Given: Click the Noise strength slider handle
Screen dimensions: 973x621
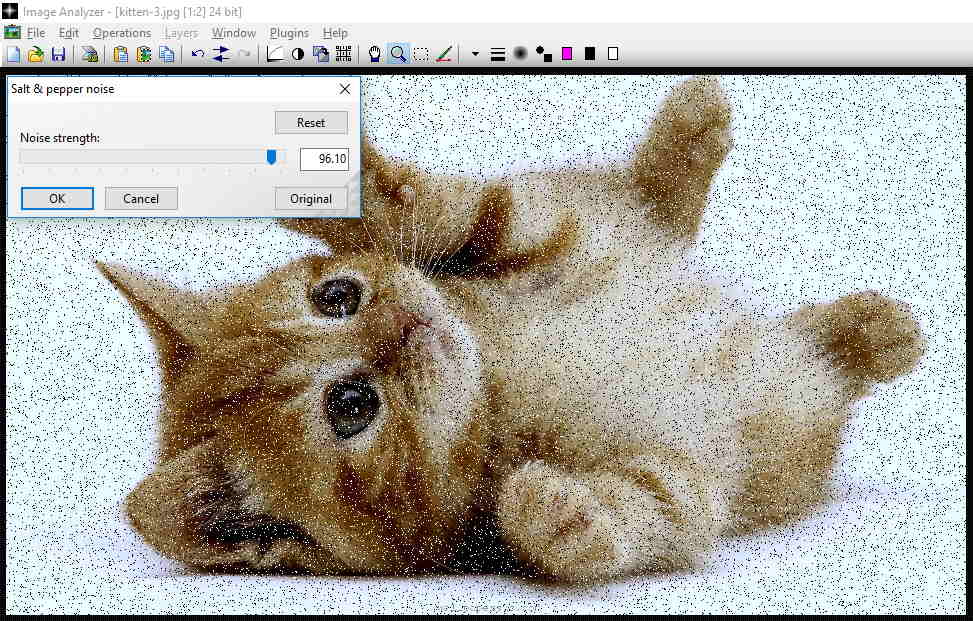Looking at the screenshot, I should 271,157.
